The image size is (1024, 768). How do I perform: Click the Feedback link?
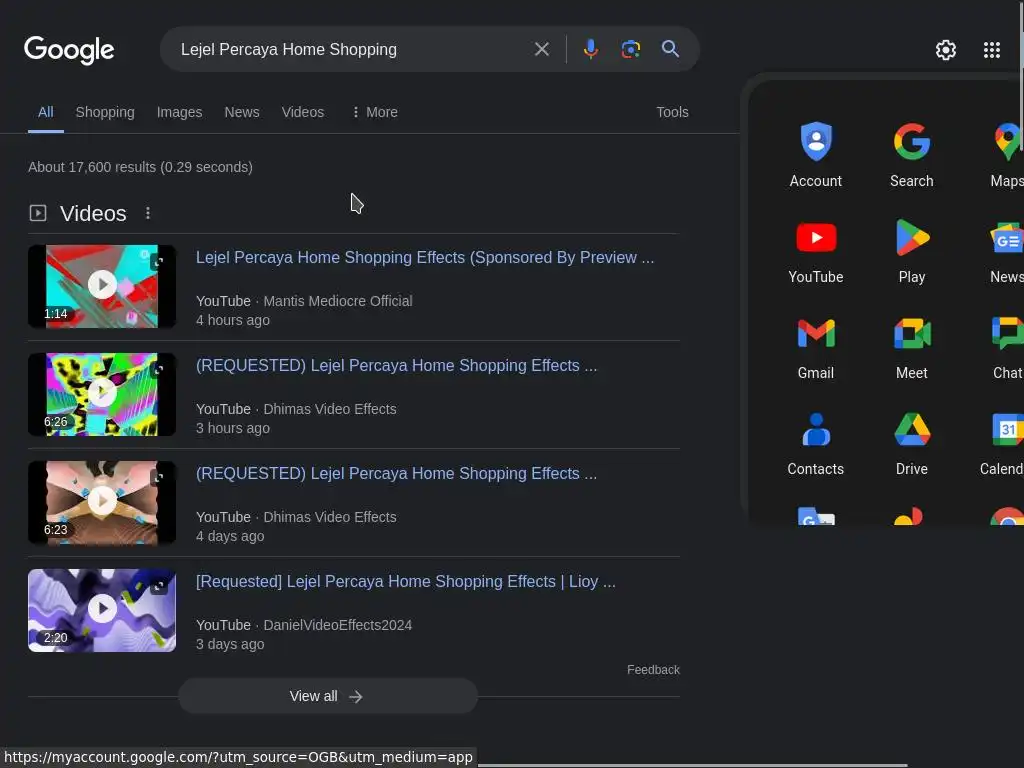[653, 670]
